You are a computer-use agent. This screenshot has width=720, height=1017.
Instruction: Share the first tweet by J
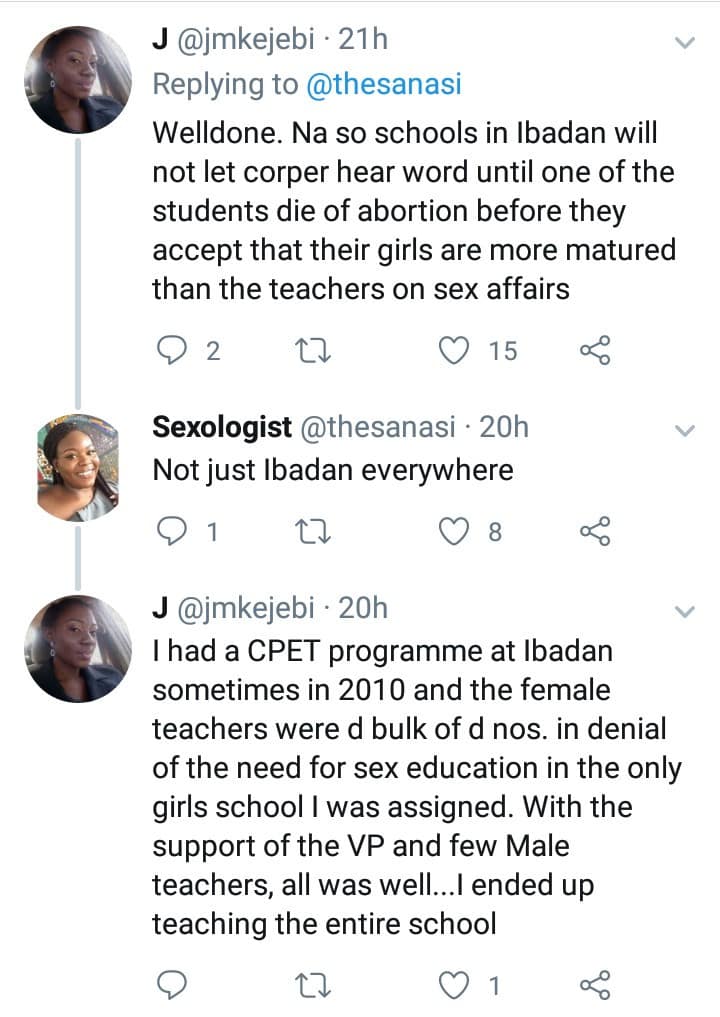click(x=595, y=350)
